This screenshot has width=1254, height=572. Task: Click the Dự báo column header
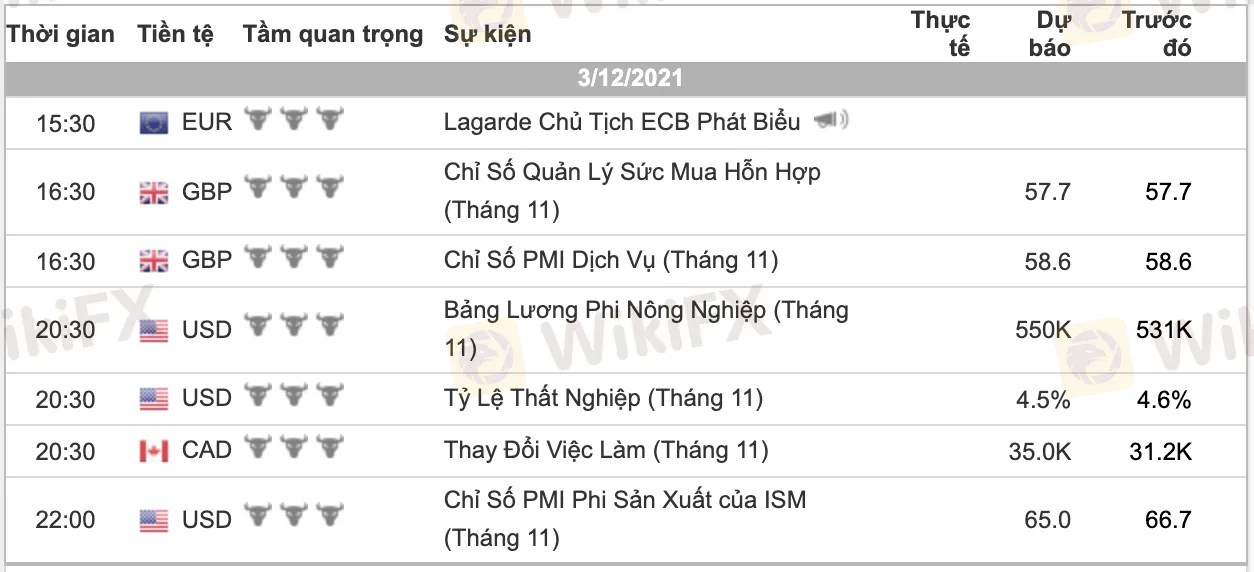1049,35
